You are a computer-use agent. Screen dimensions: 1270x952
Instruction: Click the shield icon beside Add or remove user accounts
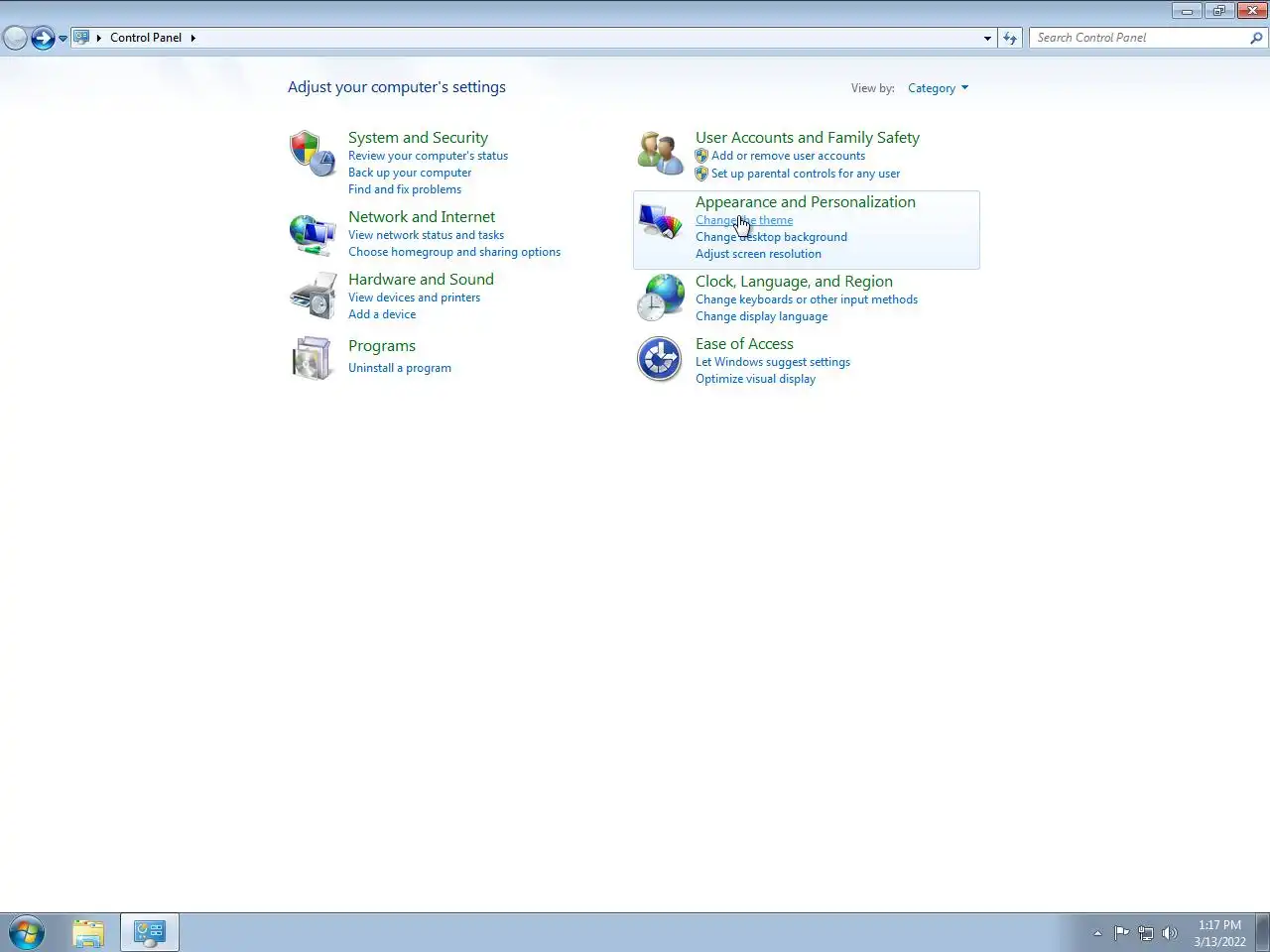tap(701, 156)
